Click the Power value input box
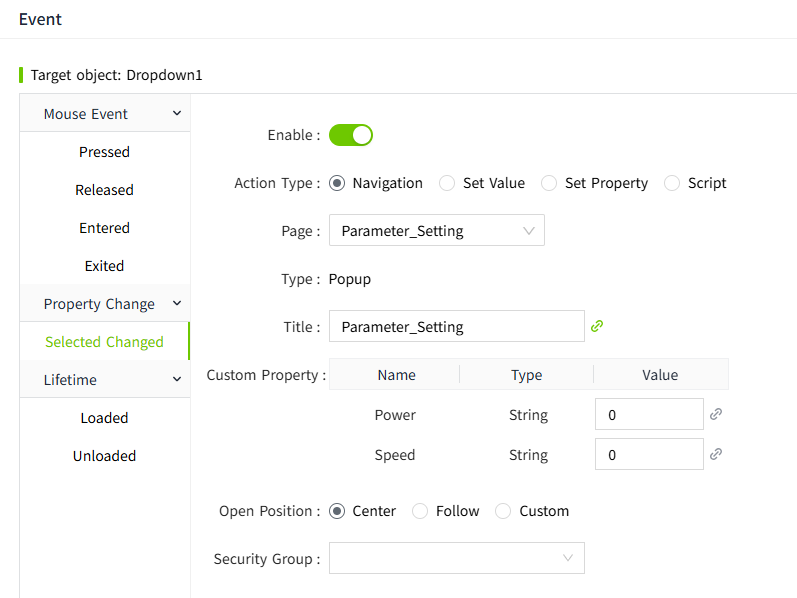 (x=649, y=414)
